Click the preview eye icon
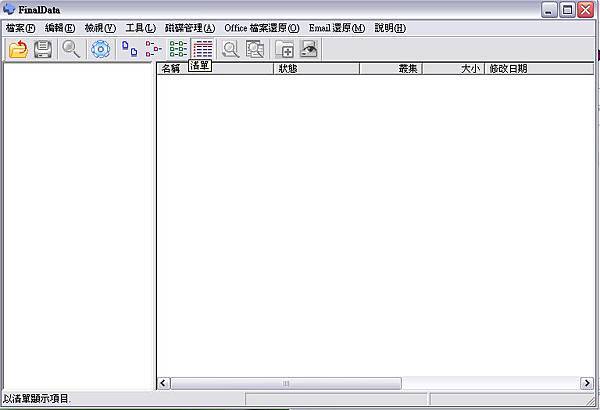The height and width of the screenshot is (410, 600). click(309, 49)
